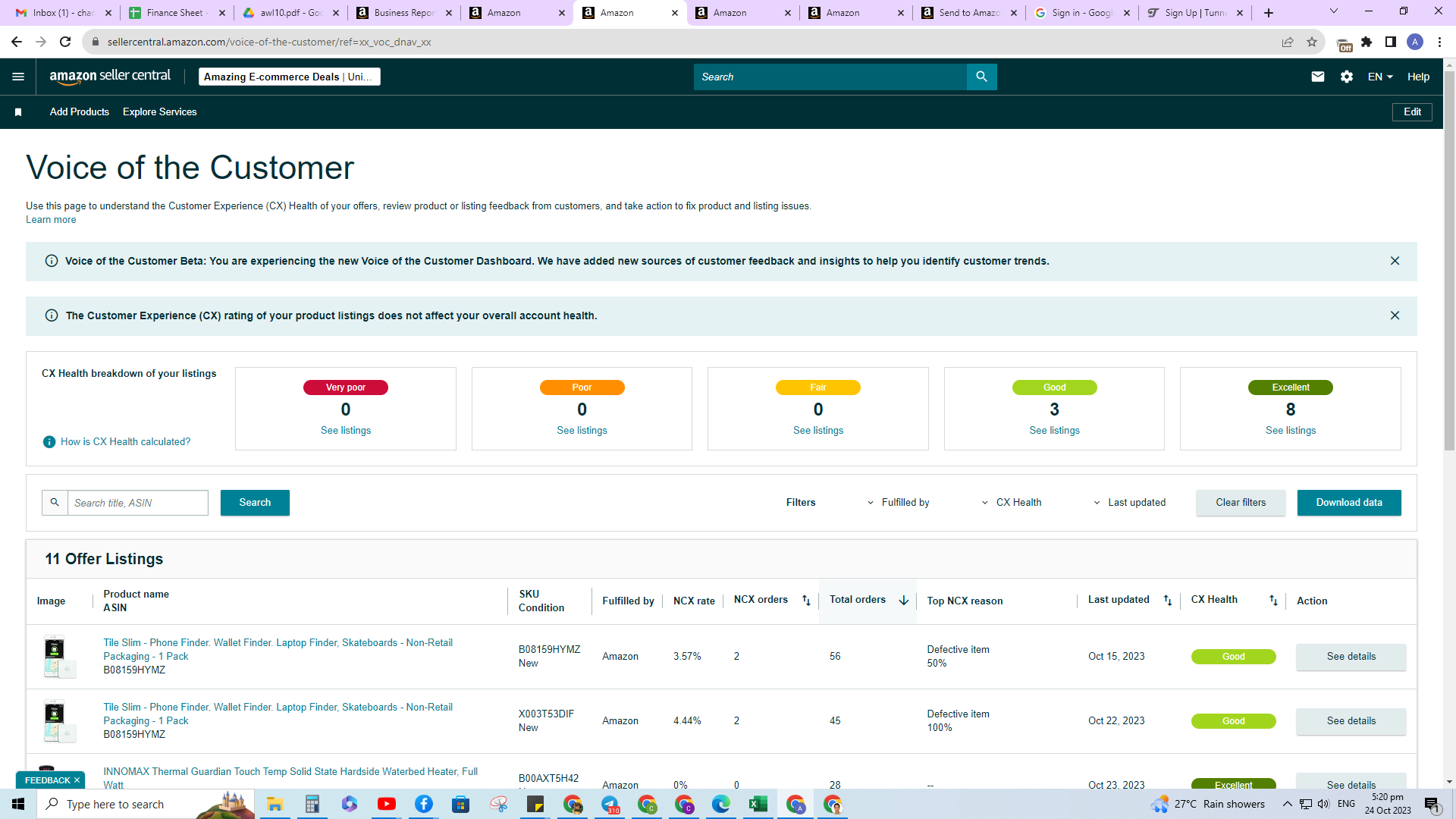Click the page vertical scrollbar
This screenshot has width=1456, height=819.
pos(1449,262)
